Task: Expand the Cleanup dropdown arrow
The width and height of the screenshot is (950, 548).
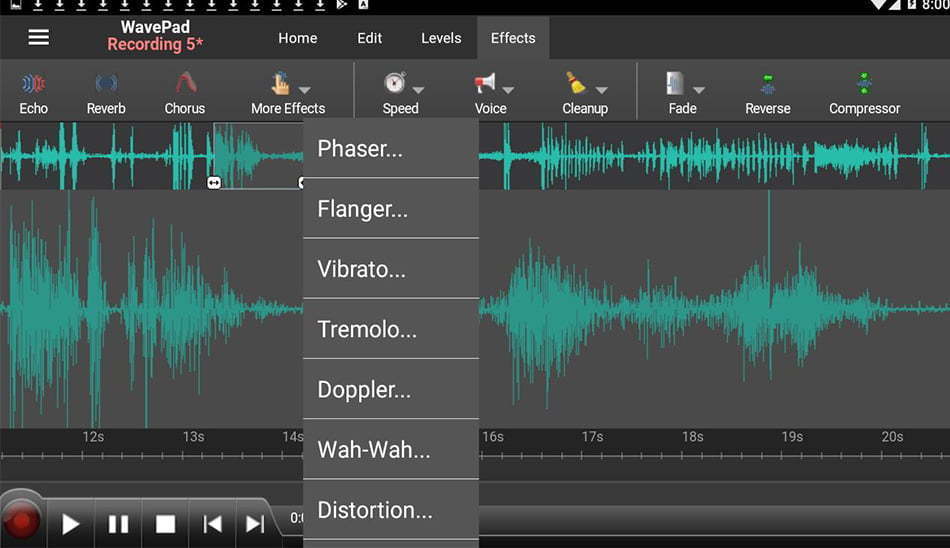Action: pyautogui.click(x=601, y=90)
